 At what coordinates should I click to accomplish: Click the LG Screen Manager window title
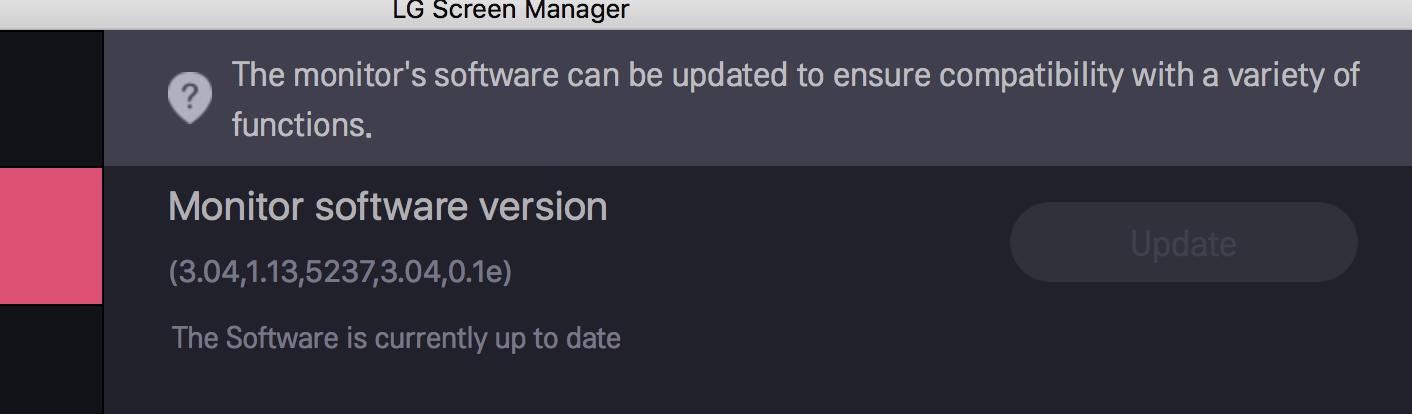pos(511,11)
